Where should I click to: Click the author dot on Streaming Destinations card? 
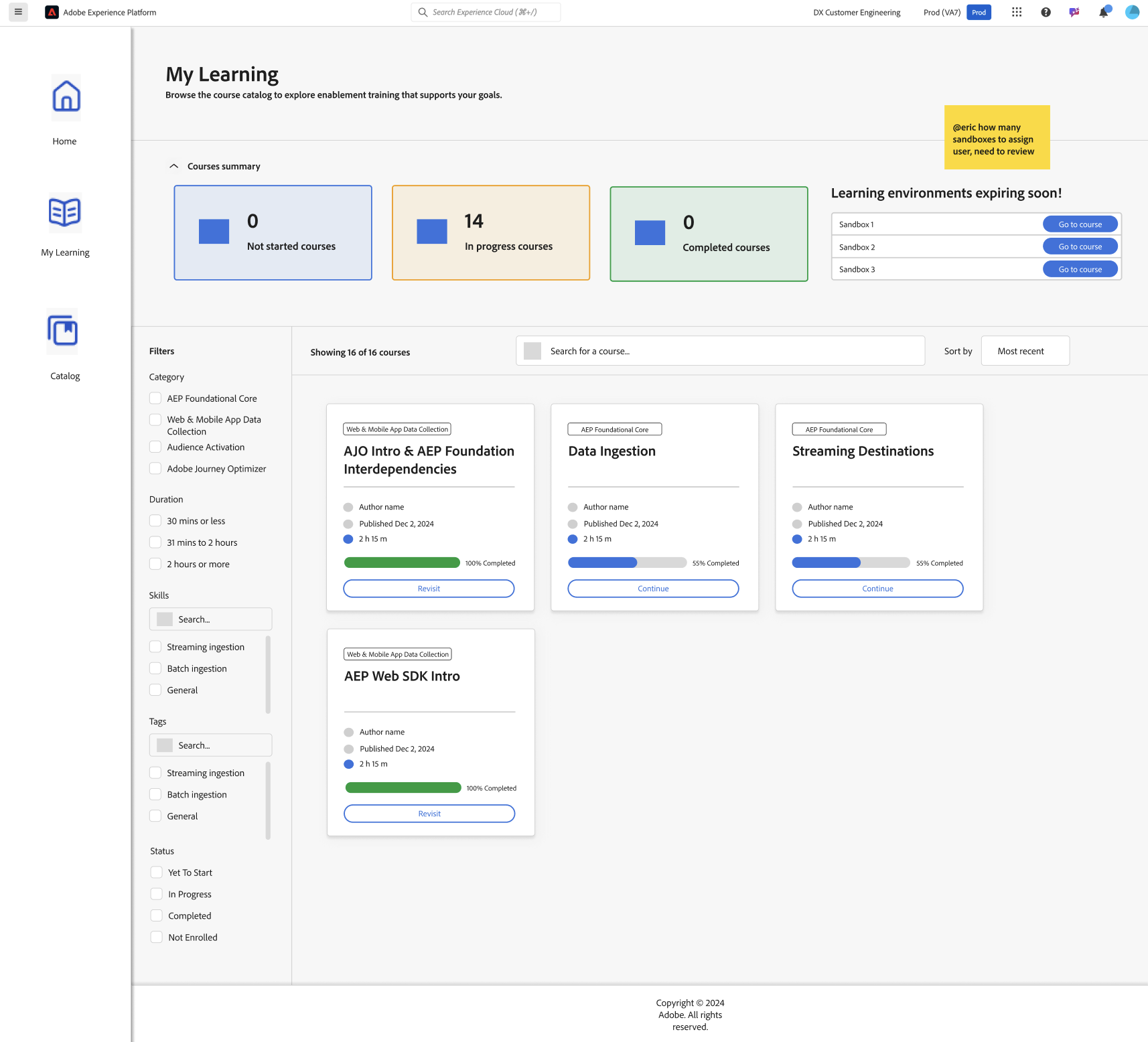[797, 507]
